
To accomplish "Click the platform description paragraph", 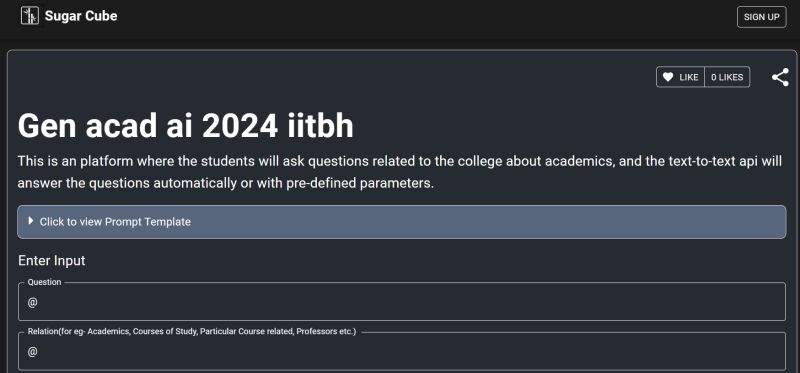I will click(x=399, y=172).
